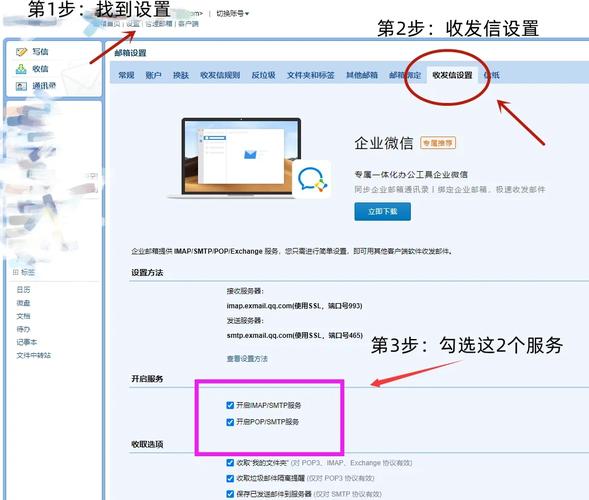Image resolution: width=589 pixels, height=500 pixels.
Task: Open the 查看设置方法 link
Action: click(247, 359)
